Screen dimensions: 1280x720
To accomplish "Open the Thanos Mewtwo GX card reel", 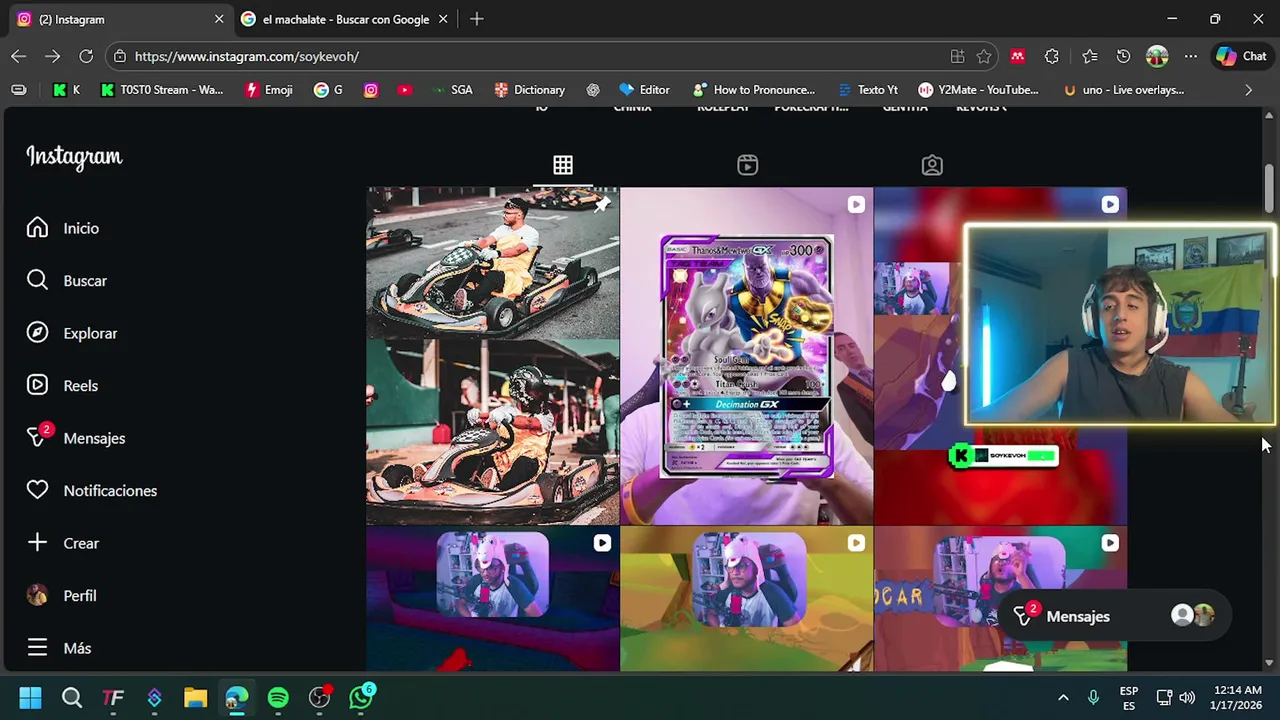I will point(746,356).
